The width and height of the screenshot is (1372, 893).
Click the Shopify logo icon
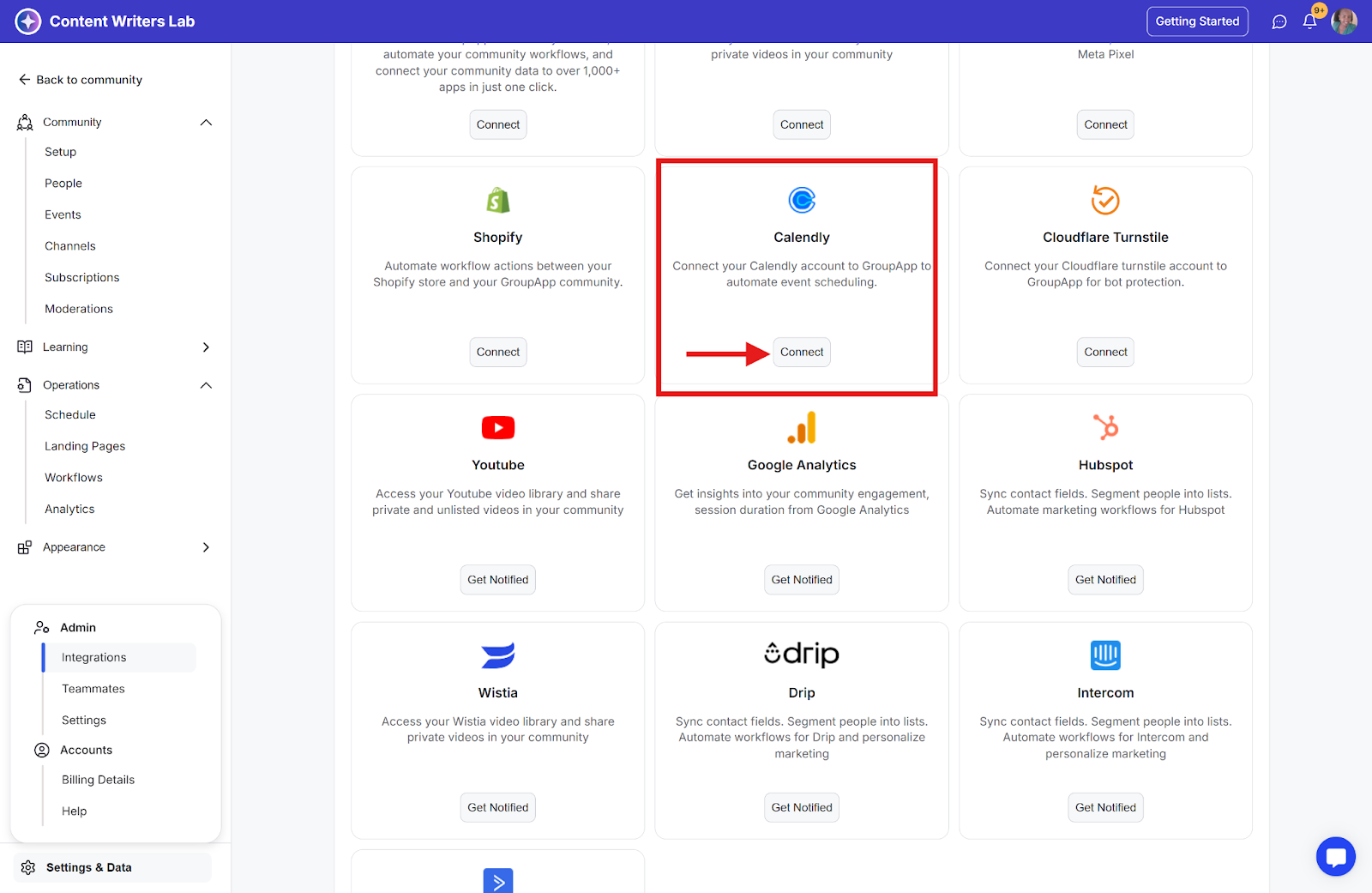tap(498, 201)
